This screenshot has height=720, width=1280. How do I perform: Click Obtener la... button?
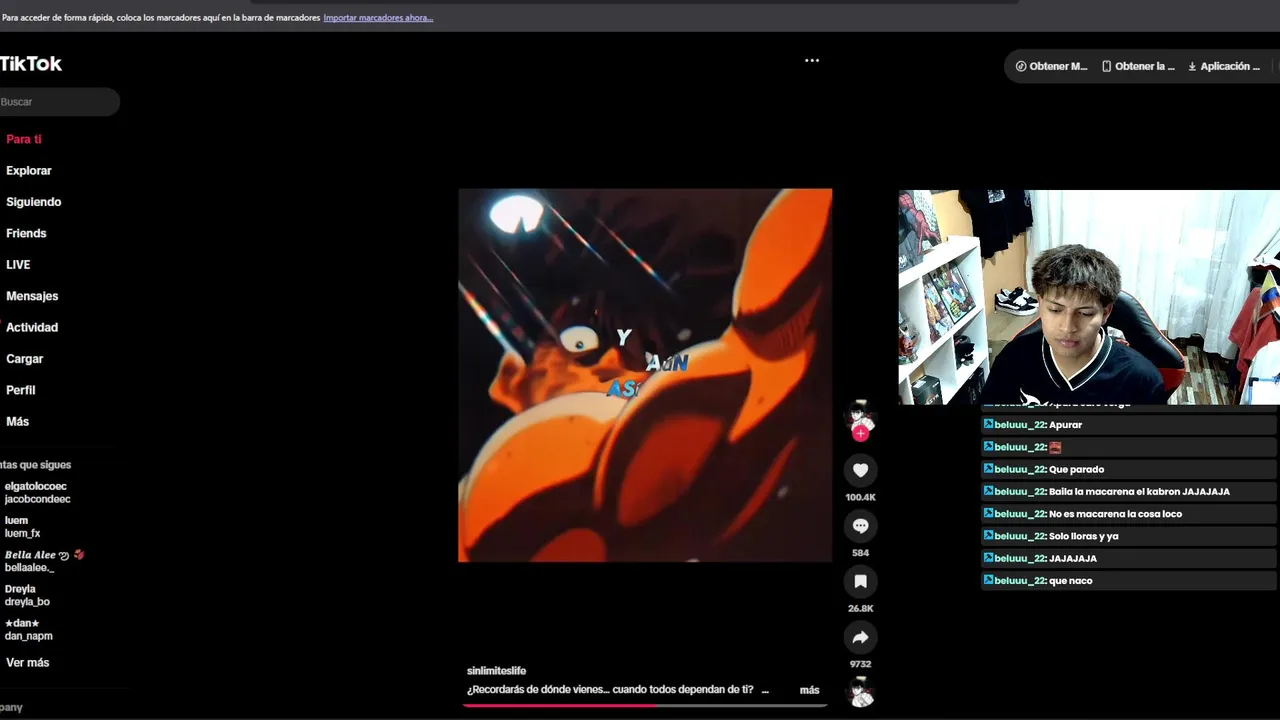[1138, 66]
